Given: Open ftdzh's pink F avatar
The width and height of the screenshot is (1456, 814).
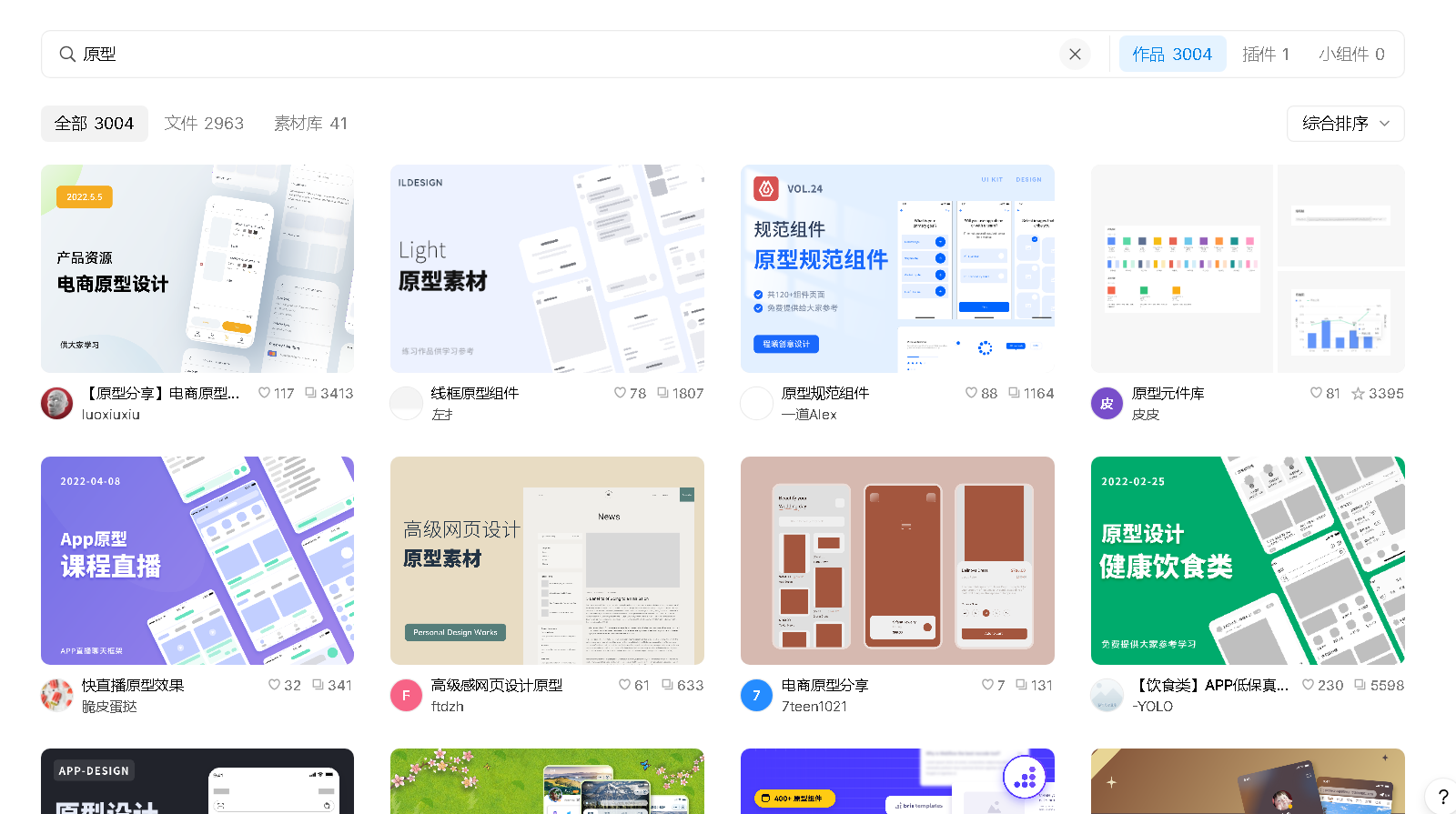Looking at the screenshot, I should 406,695.
